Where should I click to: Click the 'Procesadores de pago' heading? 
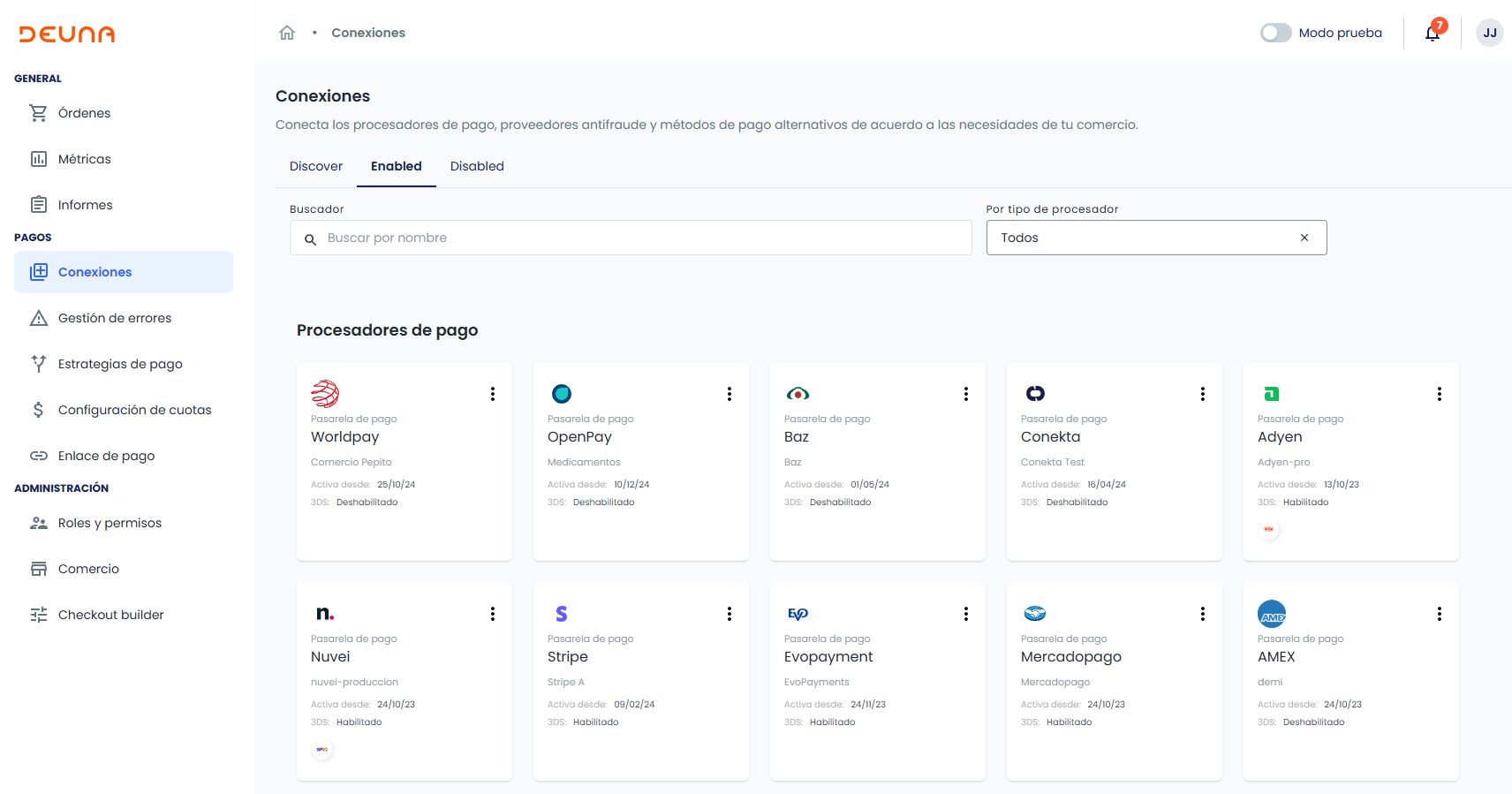click(387, 330)
